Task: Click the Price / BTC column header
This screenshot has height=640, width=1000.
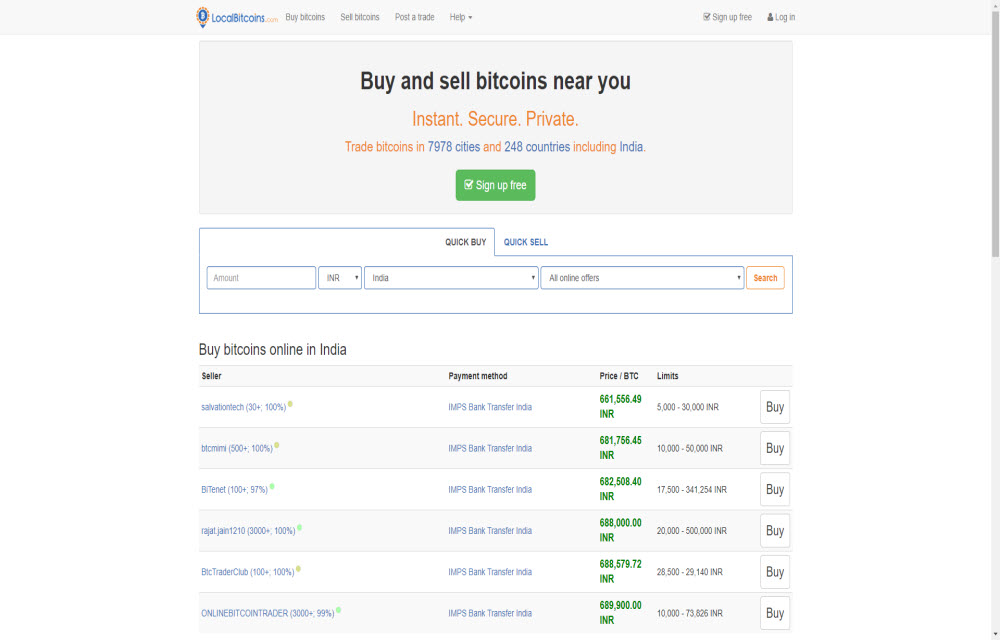Action: [x=619, y=376]
